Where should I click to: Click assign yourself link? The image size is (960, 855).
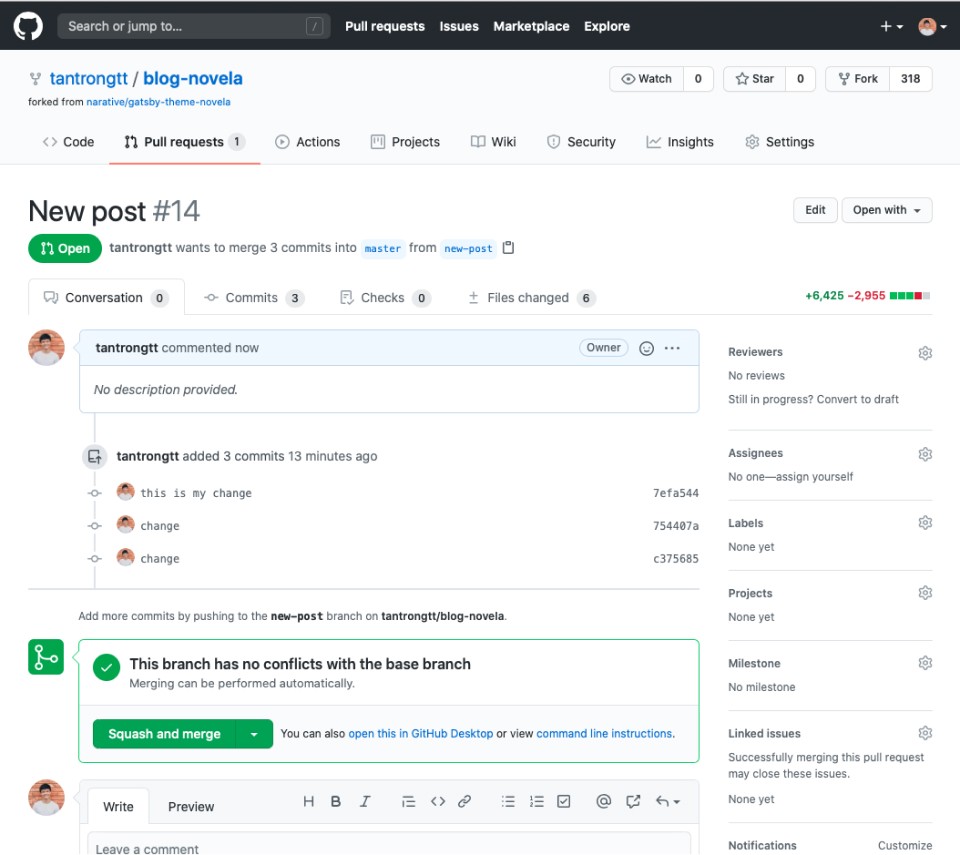[x=814, y=476]
